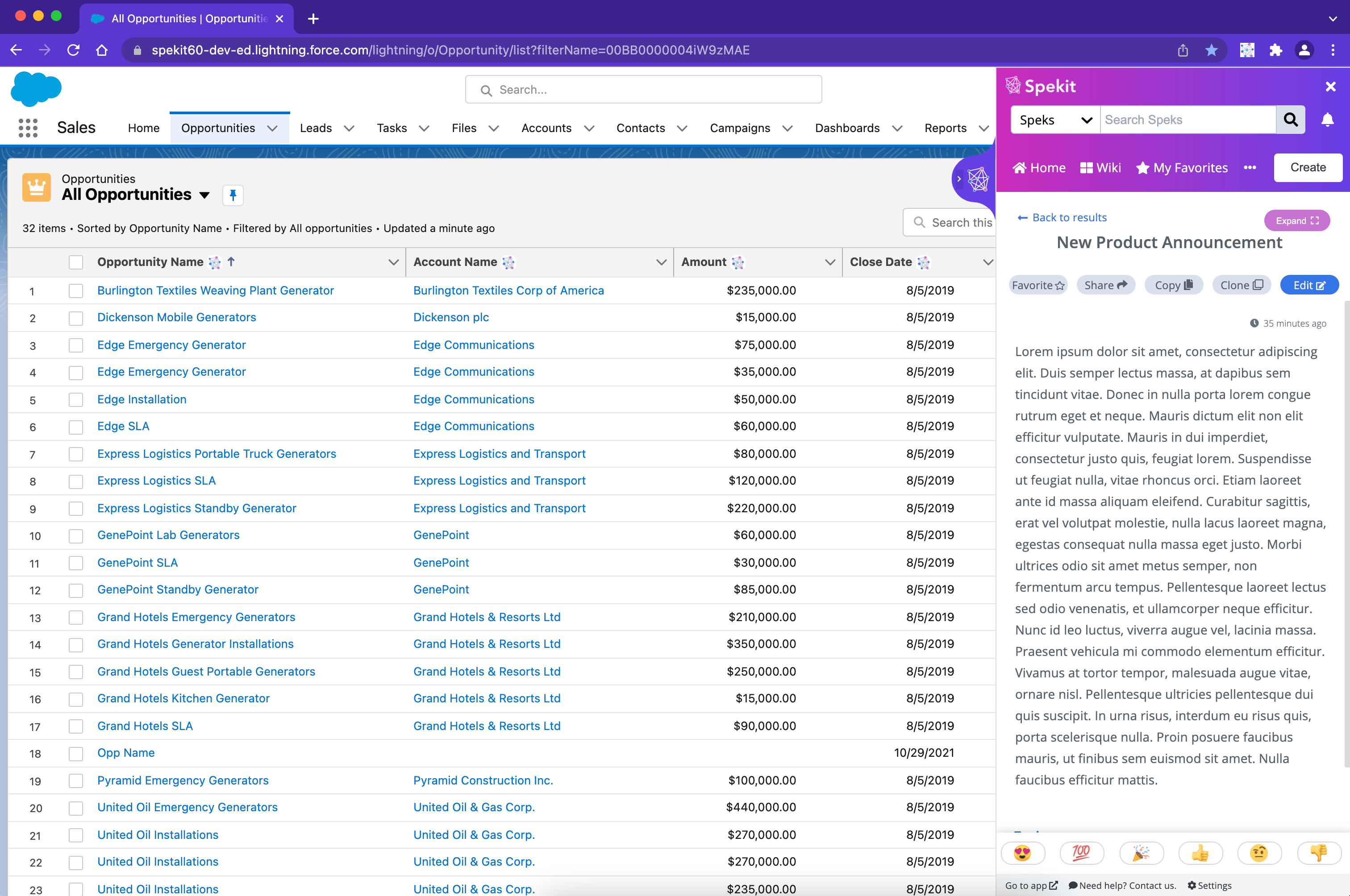Switch to Spekit Wiki tab

(x=1100, y=167)
